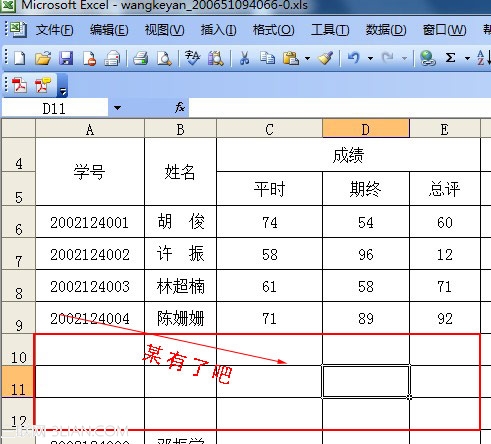Run the Spelling check icon
The width and height of the screenshot is (491, 444).
[x=192, y=58]
